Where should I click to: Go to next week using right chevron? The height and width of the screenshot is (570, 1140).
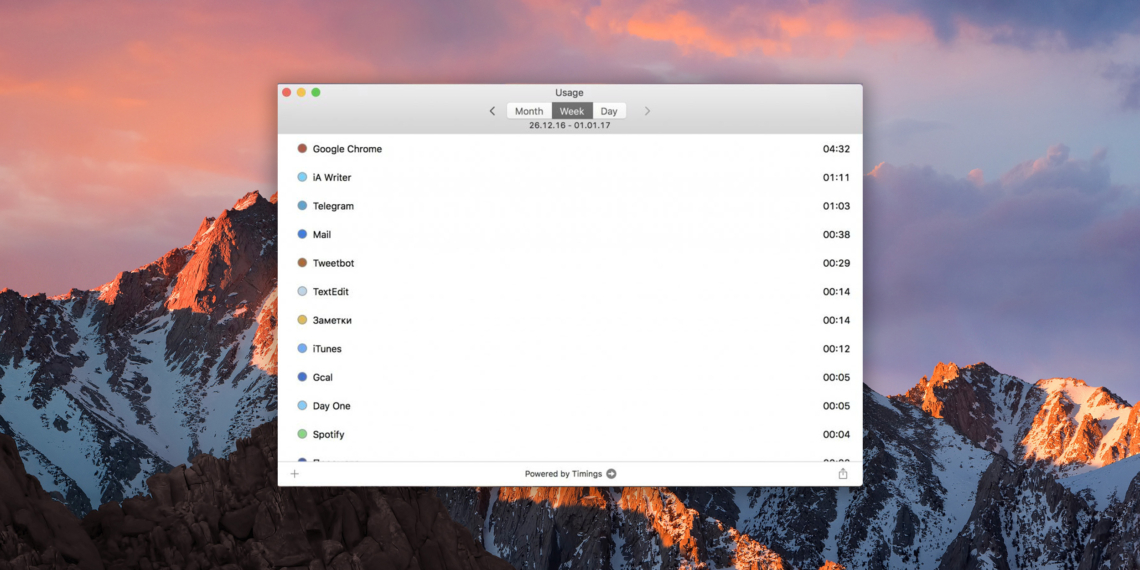click(x=647, y=111)
